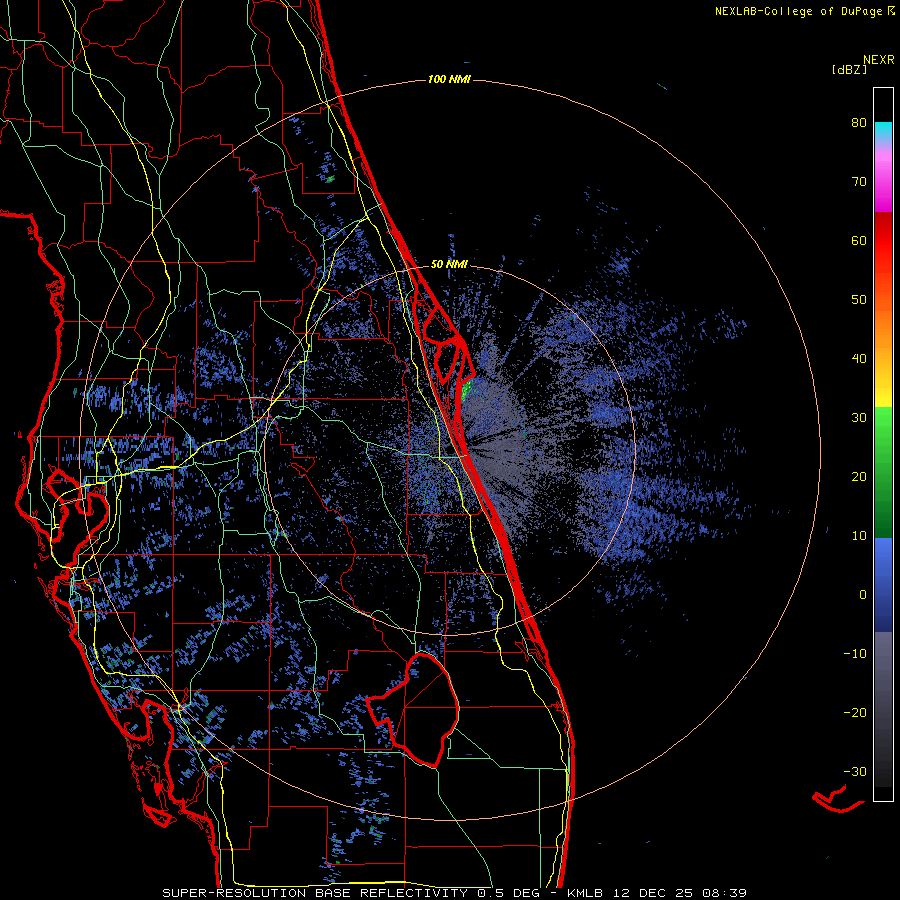Click the 100 NMI range ring label
Screen dimensions: 900x900
(x=449, y=79)
